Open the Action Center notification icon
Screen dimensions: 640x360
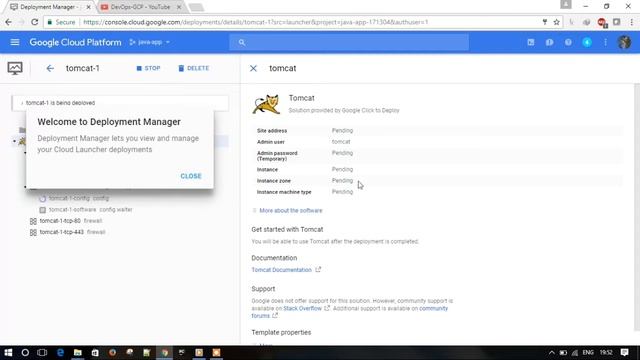(624, 353)
